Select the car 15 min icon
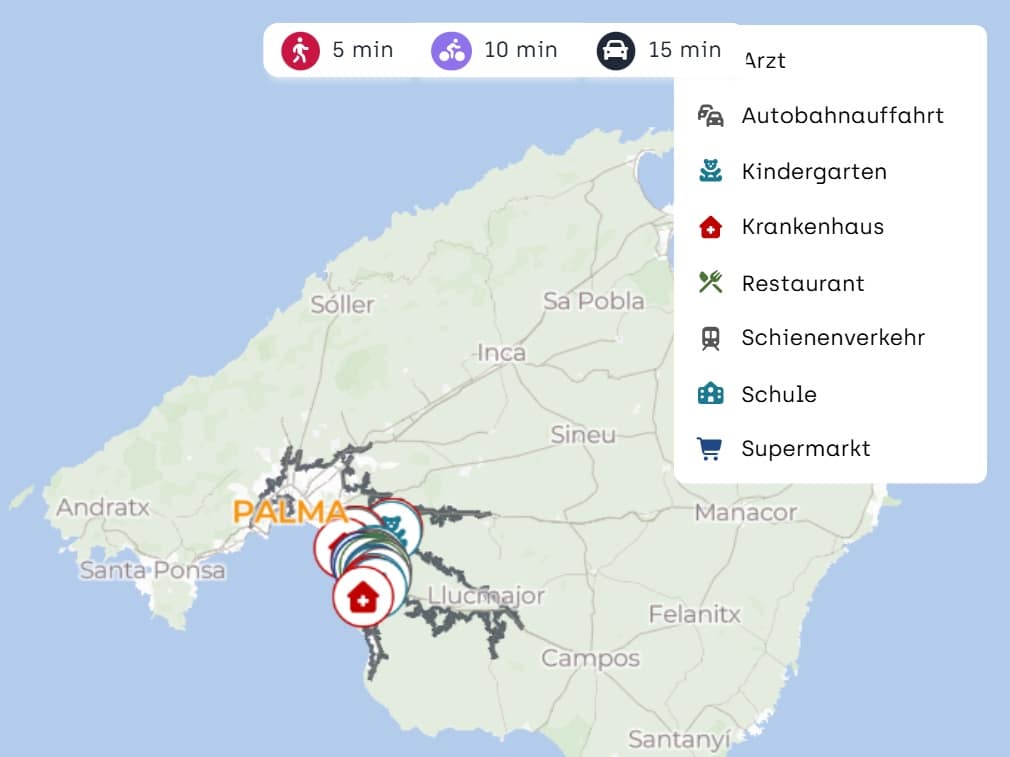Image resolution: width=1010 pixels, height=757 pixels. point(615,51)
